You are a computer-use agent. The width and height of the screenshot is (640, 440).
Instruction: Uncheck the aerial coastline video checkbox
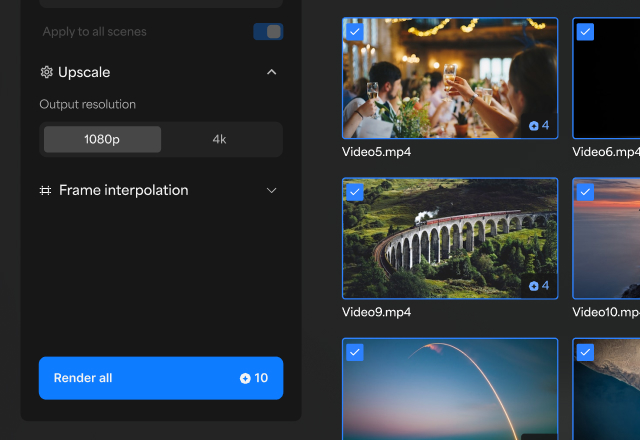click(x=585, y=352)
